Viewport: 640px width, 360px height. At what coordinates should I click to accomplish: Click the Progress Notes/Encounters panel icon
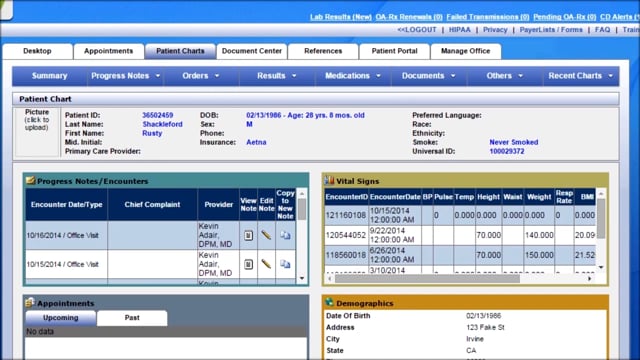(31, 180)
